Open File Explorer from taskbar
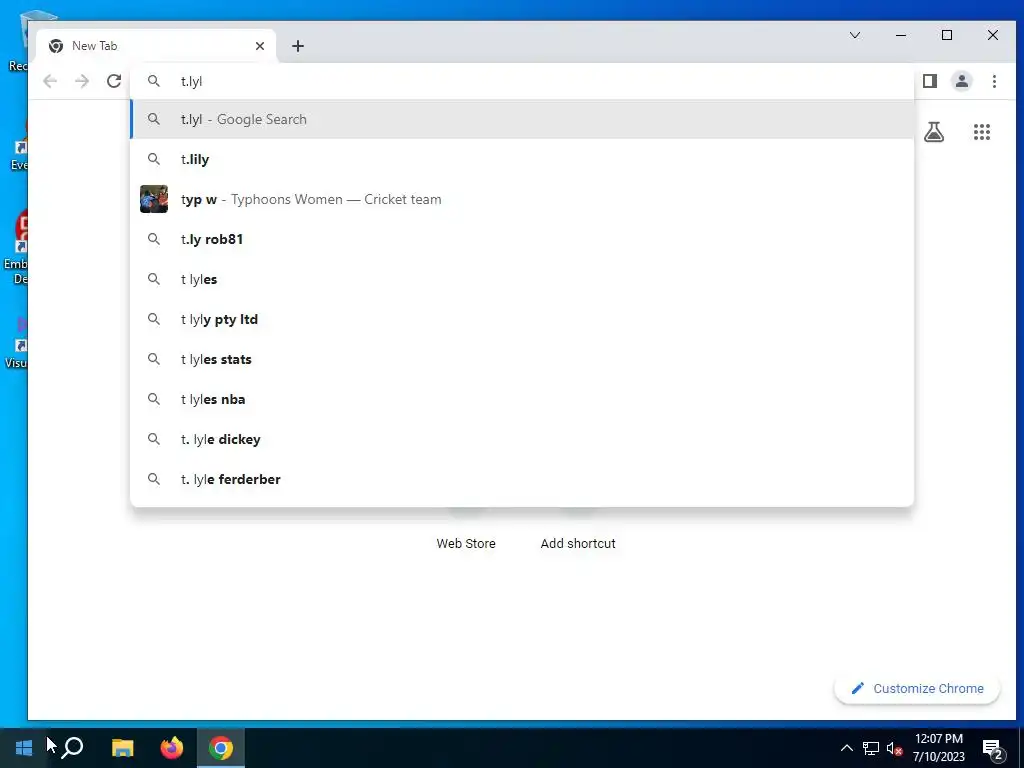The height and width of the screenshot is (768, 1024). click(122, 748)
